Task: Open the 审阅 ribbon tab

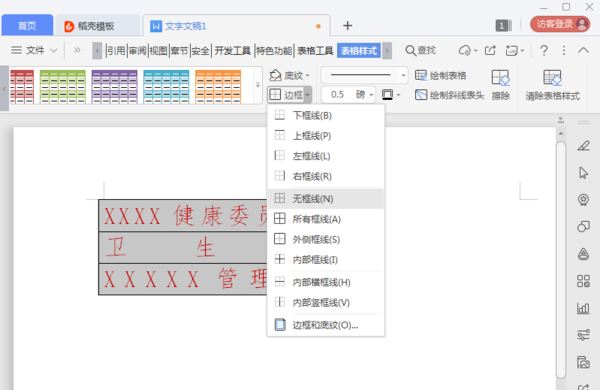Action: pyautogui.click(x=137, y=51)
